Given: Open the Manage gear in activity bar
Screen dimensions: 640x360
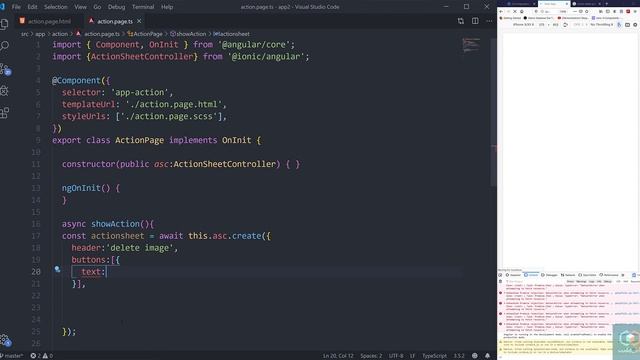Looking at the screenshot, I should click(x=5, y=340).
